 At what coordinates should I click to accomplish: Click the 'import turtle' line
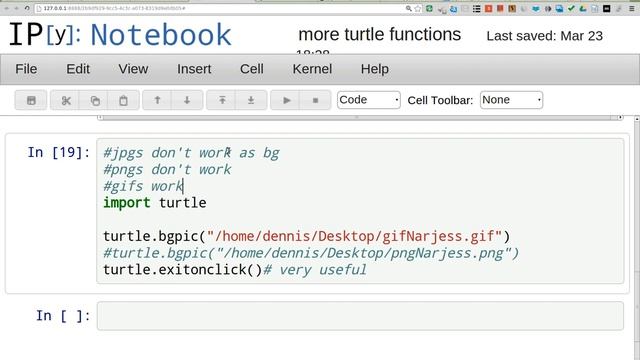pyautogui.click(x=155, y=203)
